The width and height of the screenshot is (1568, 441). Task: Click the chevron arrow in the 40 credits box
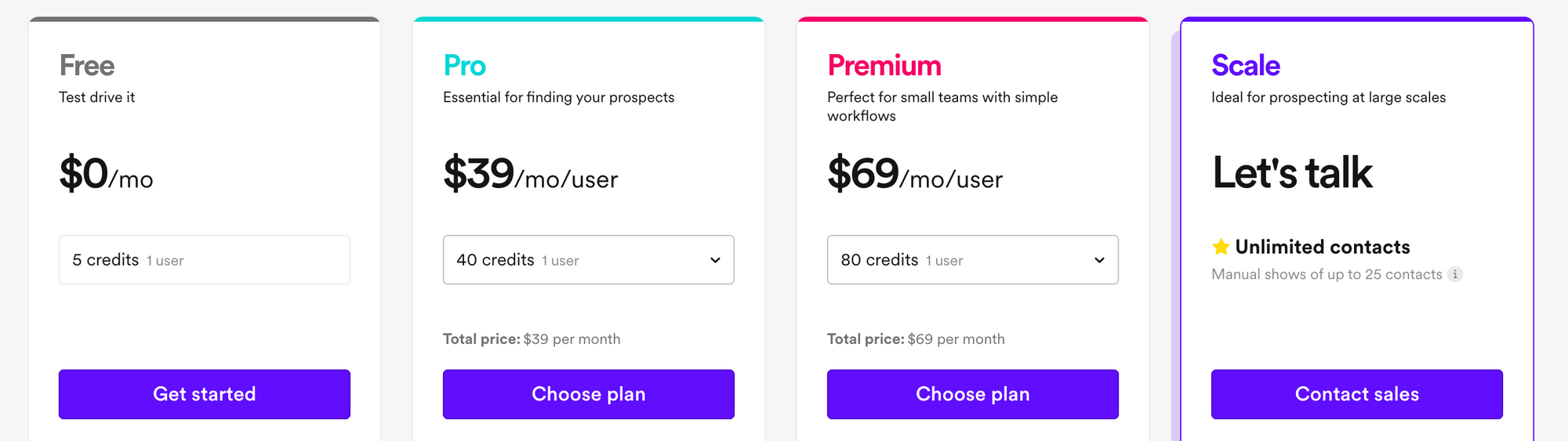click(715, 260)
